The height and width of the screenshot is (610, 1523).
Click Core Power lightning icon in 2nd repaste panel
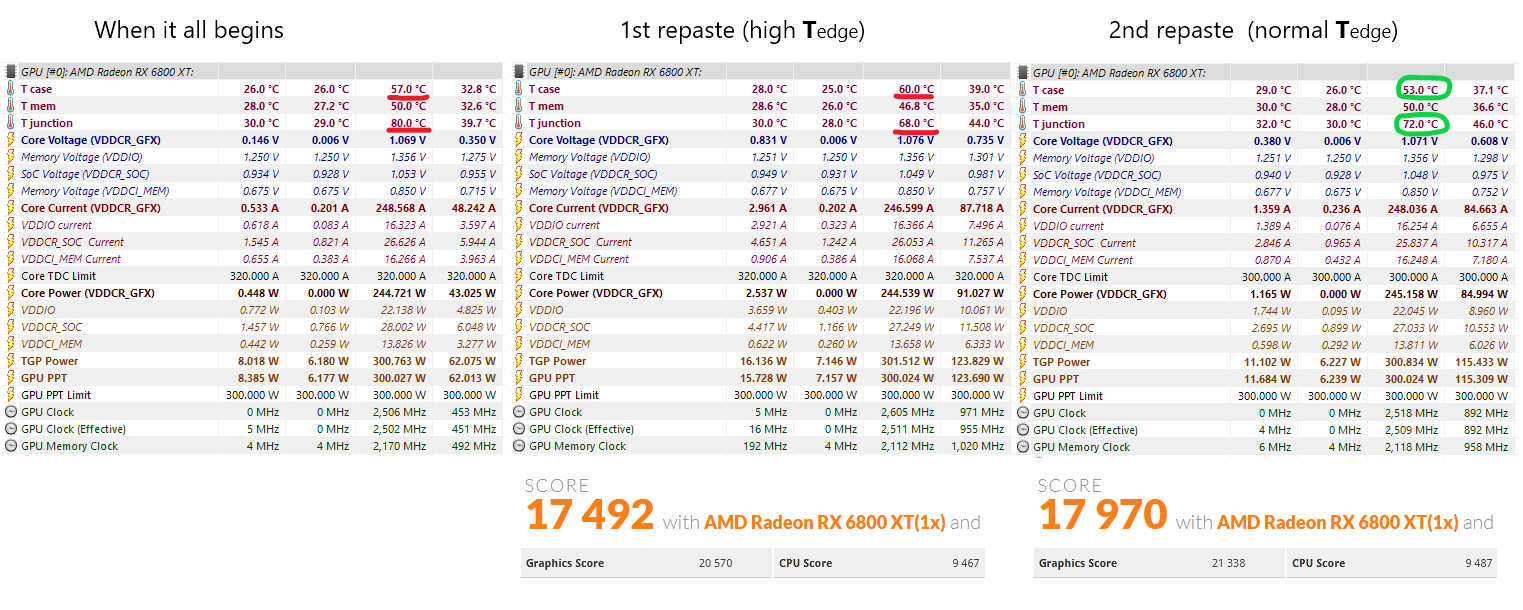point(1023,294)
